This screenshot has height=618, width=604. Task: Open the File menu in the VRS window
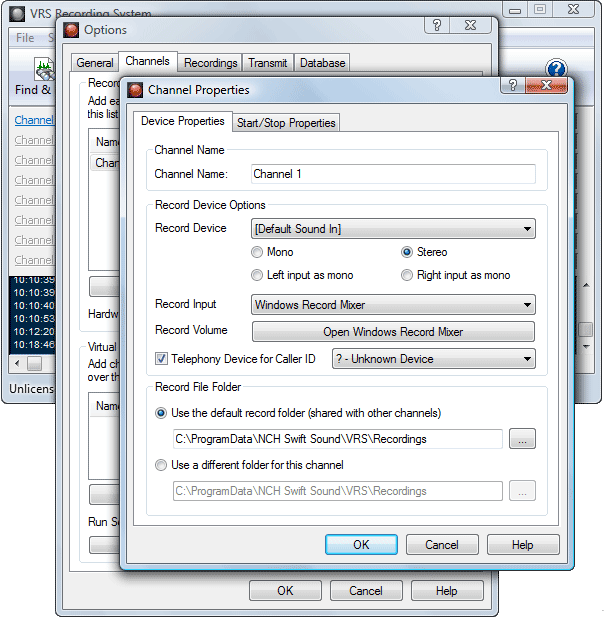click(x=25, y=38)
